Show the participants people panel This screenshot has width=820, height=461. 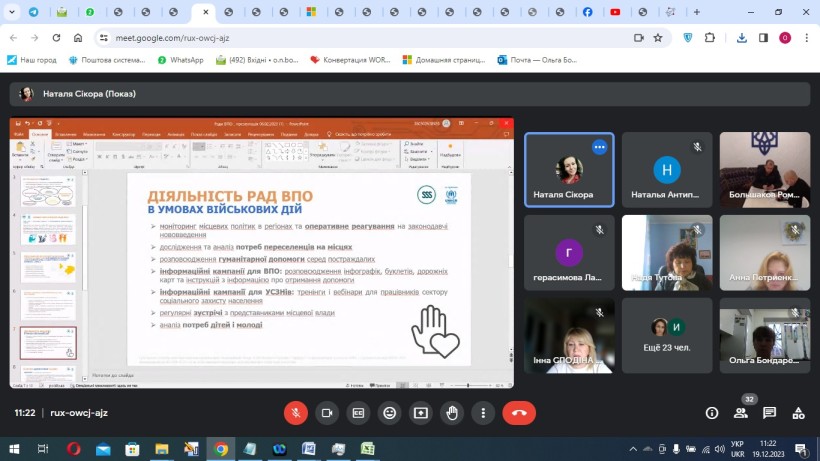click(741, 412)
